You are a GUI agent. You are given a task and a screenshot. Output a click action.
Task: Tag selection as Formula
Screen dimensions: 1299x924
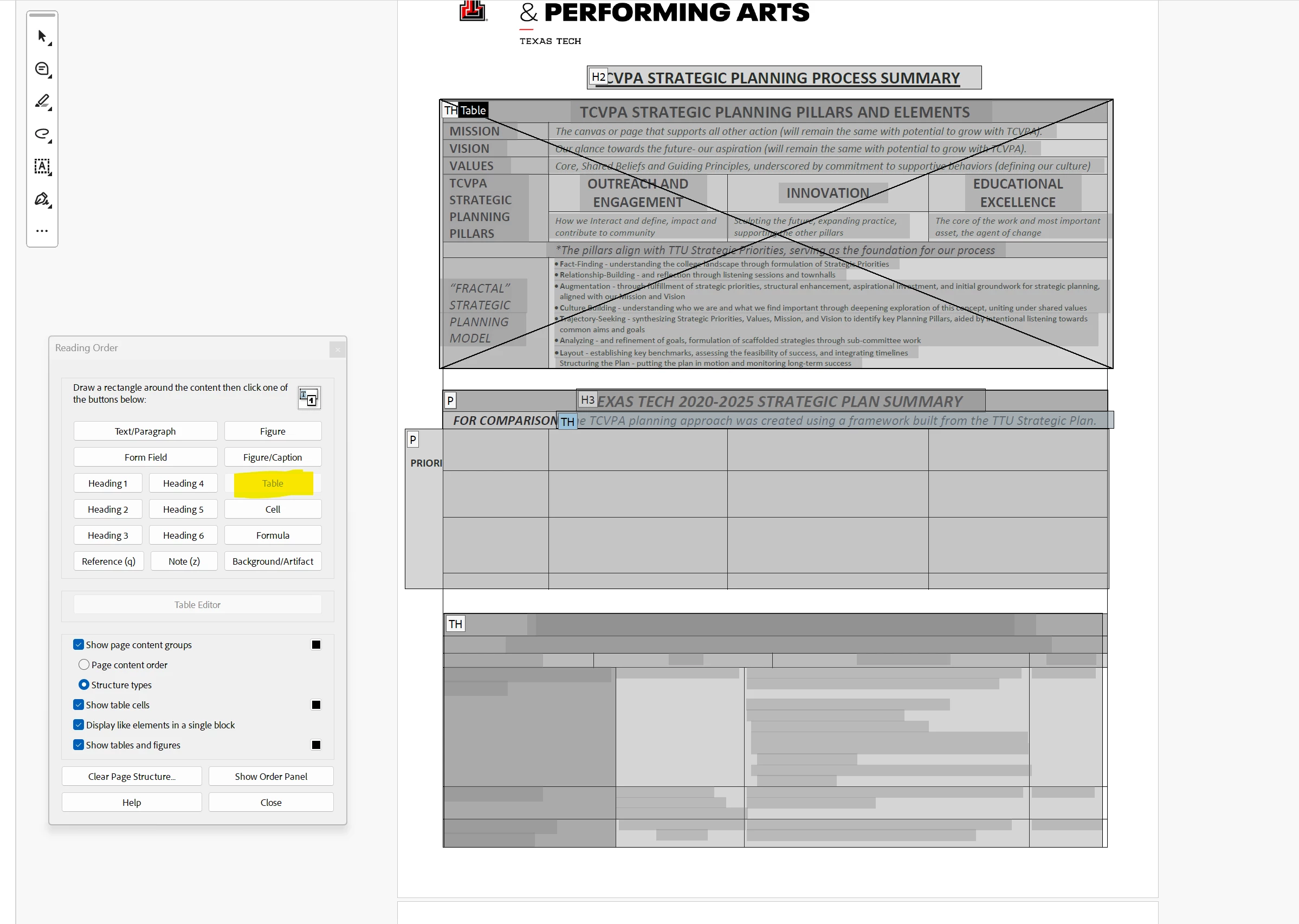coord(273,535)
